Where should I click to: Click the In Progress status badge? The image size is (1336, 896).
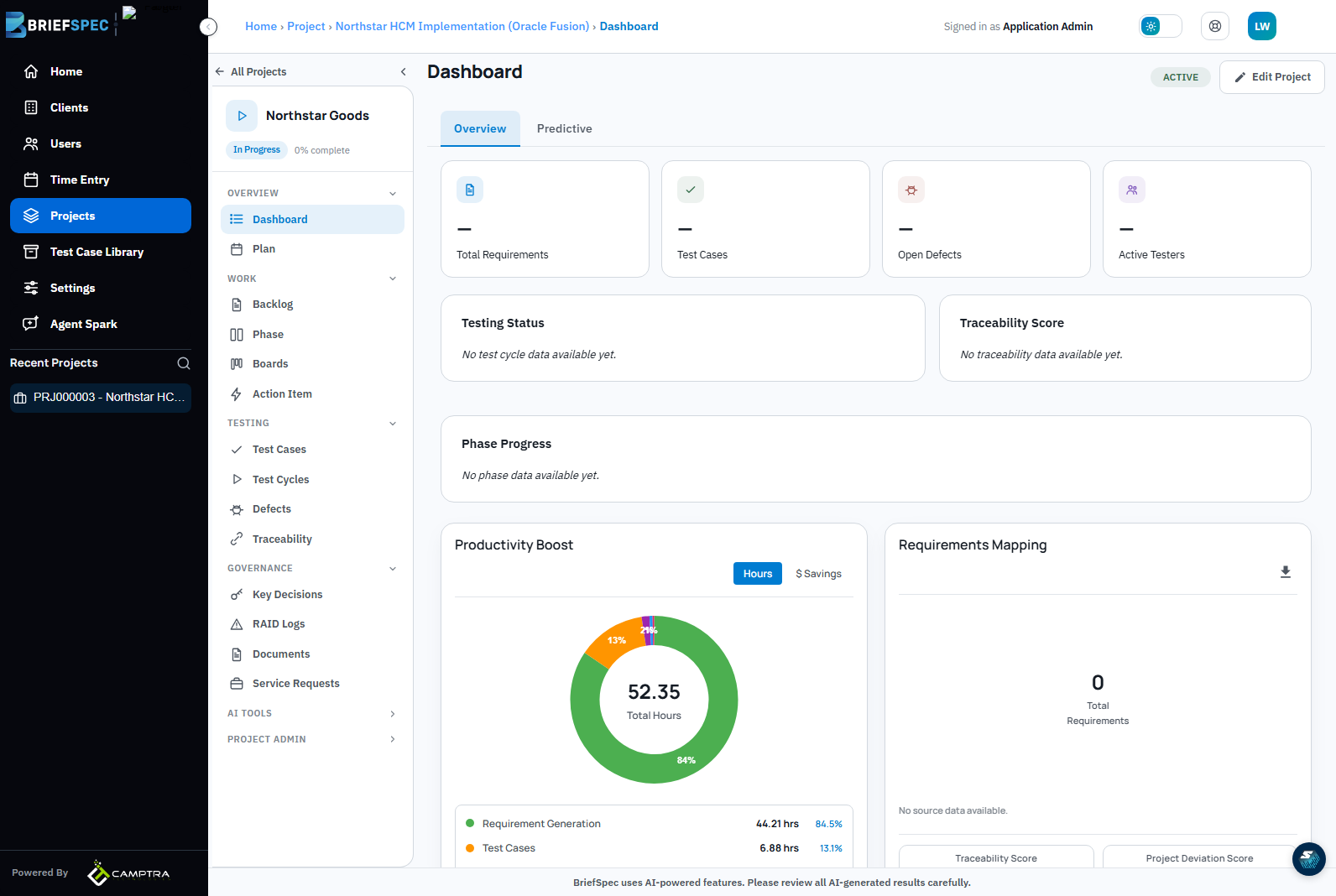[x=257, y=150]
